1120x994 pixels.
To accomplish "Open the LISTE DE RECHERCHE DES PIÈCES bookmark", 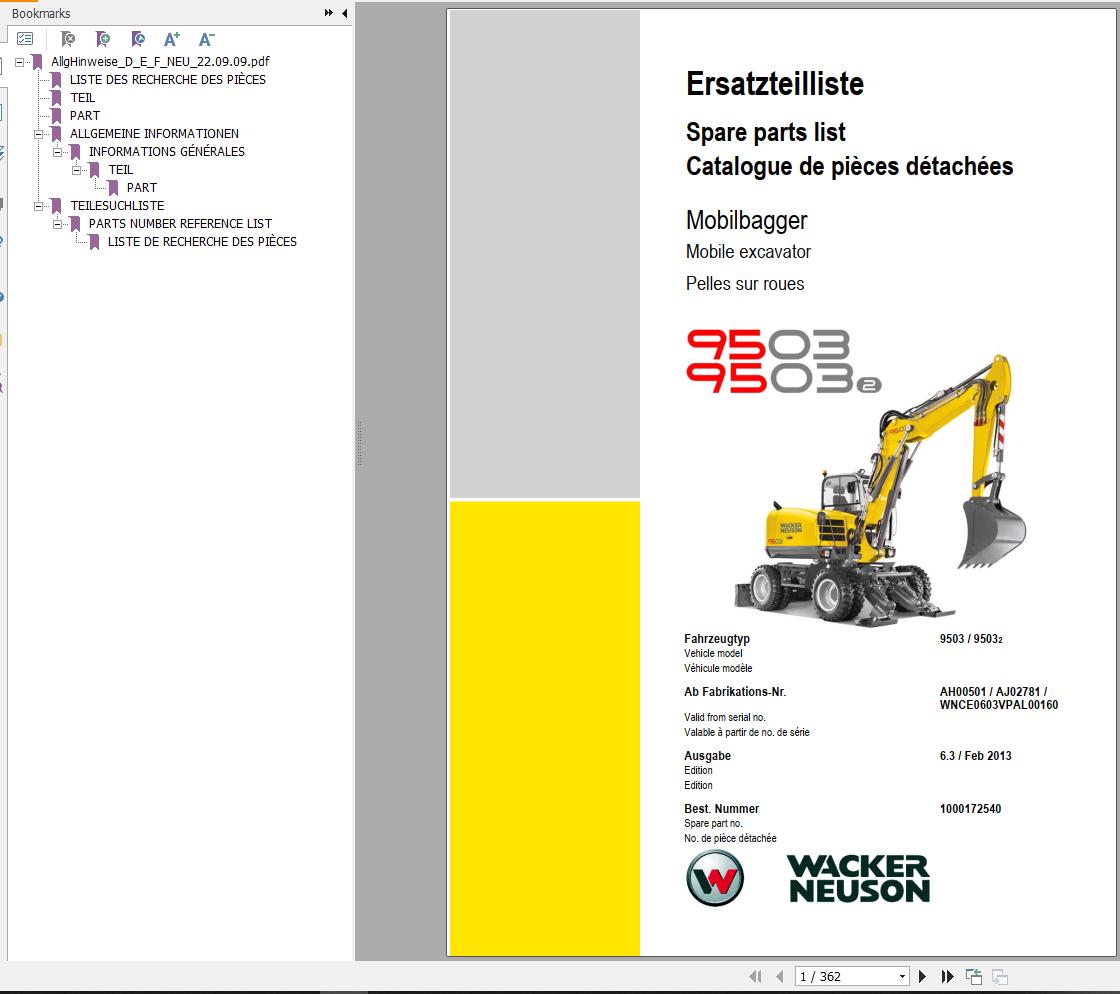I will click(202, 241).
